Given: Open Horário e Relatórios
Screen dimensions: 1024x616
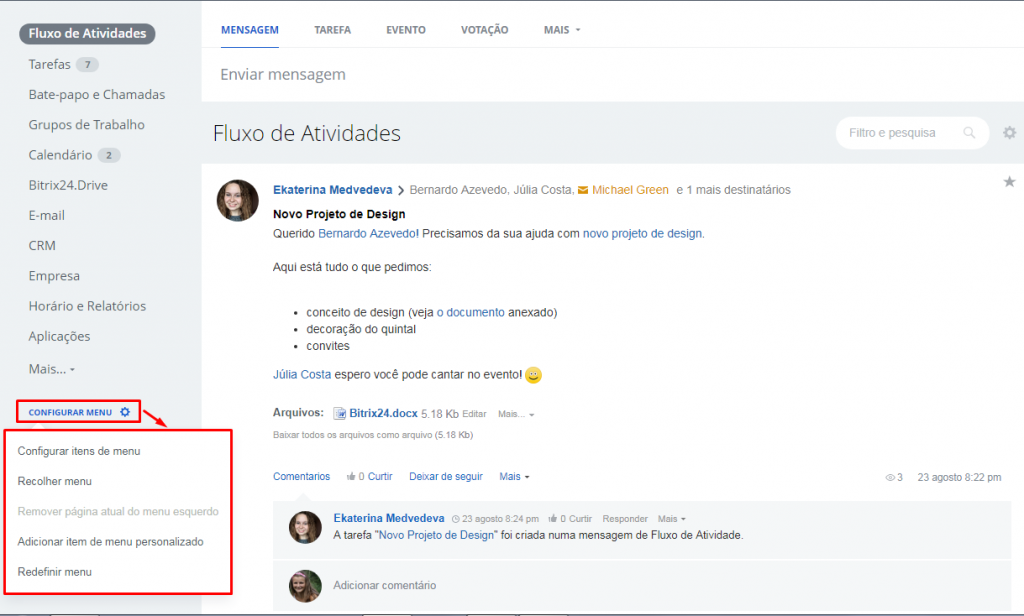Looking at the screenshot, I should pos(87,306).
